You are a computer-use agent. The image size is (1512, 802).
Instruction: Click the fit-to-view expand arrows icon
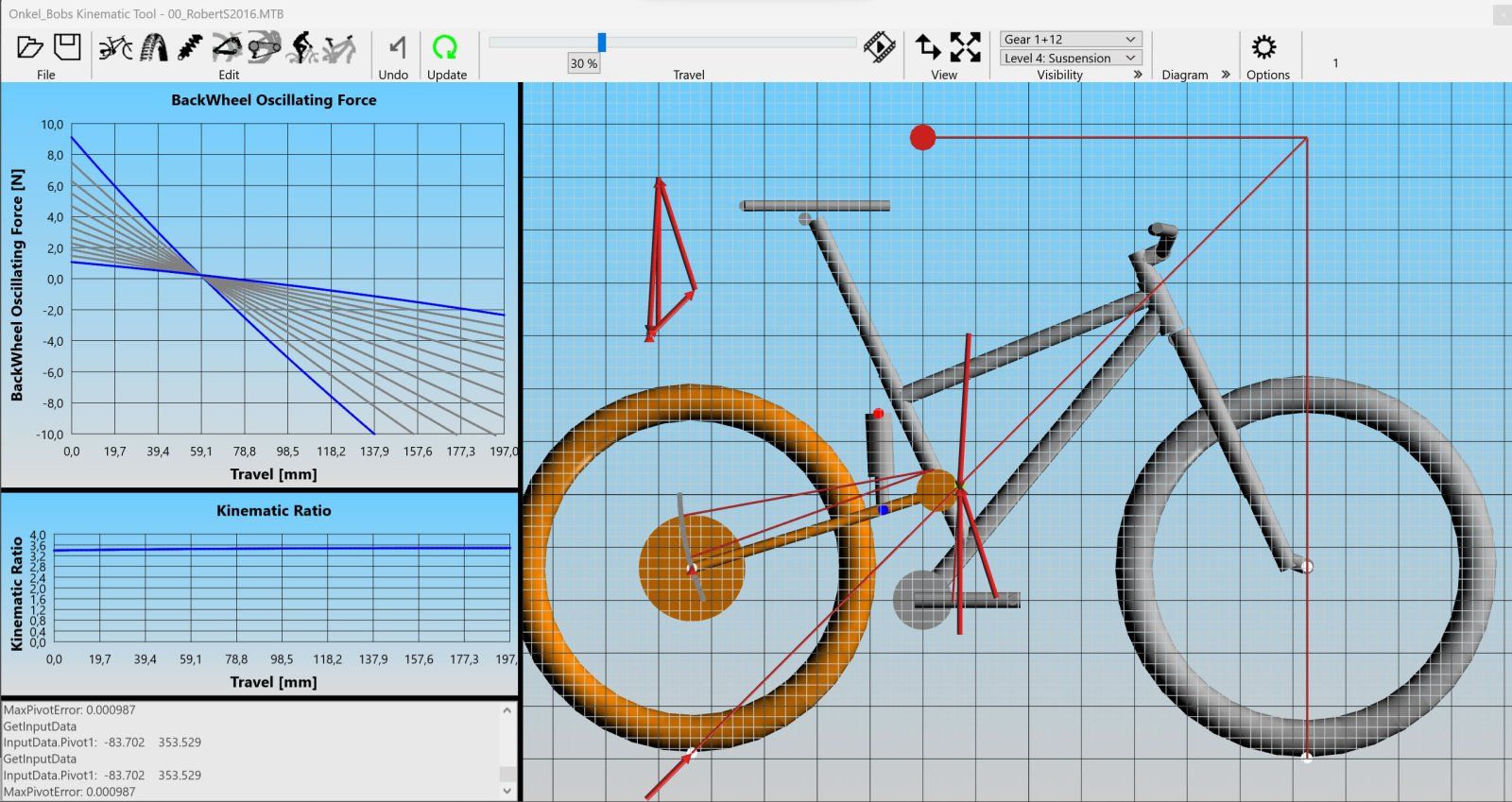tap(965, 46)
